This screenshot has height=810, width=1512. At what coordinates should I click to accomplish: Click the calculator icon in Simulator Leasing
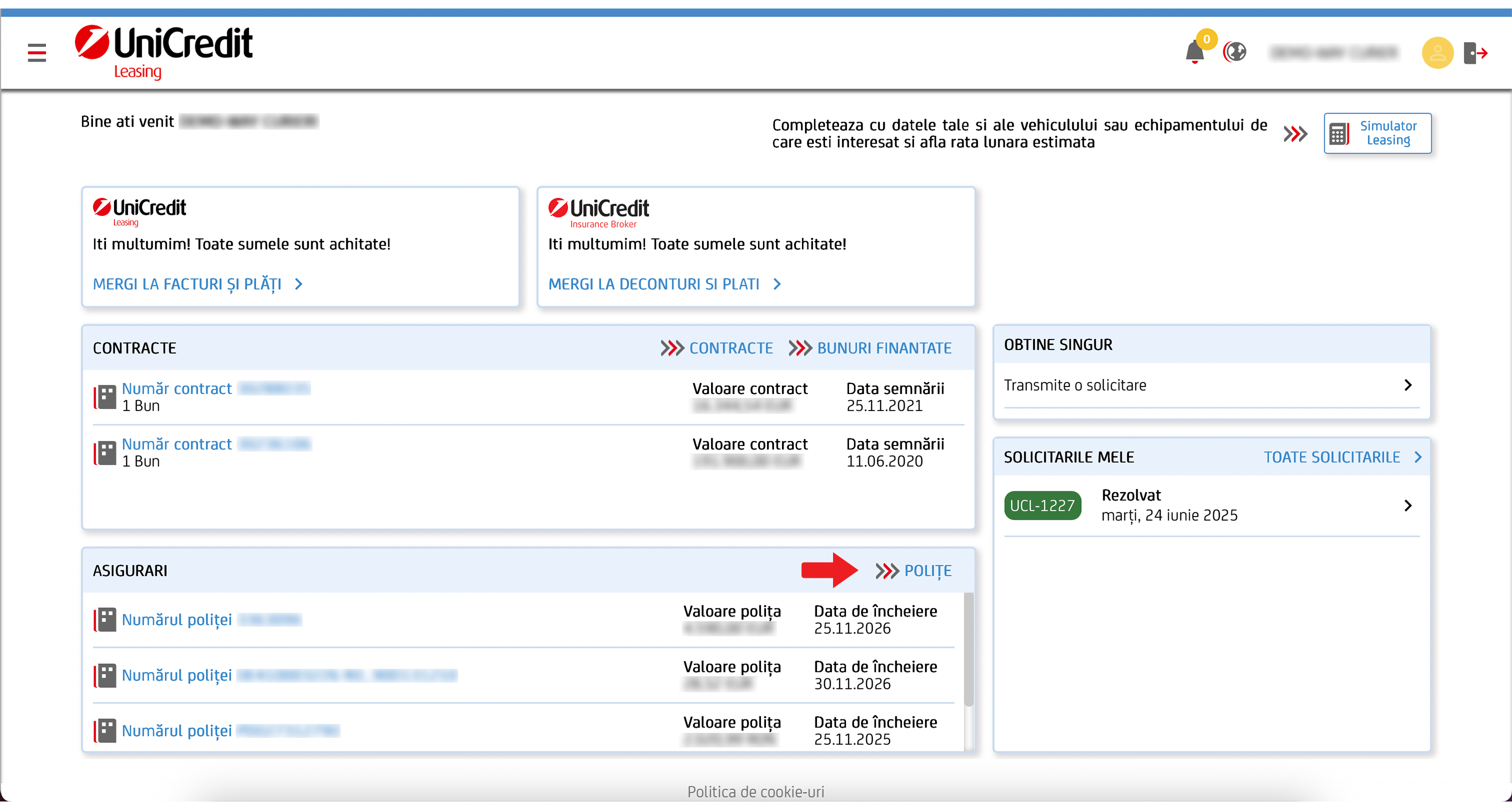(1339, 133)
